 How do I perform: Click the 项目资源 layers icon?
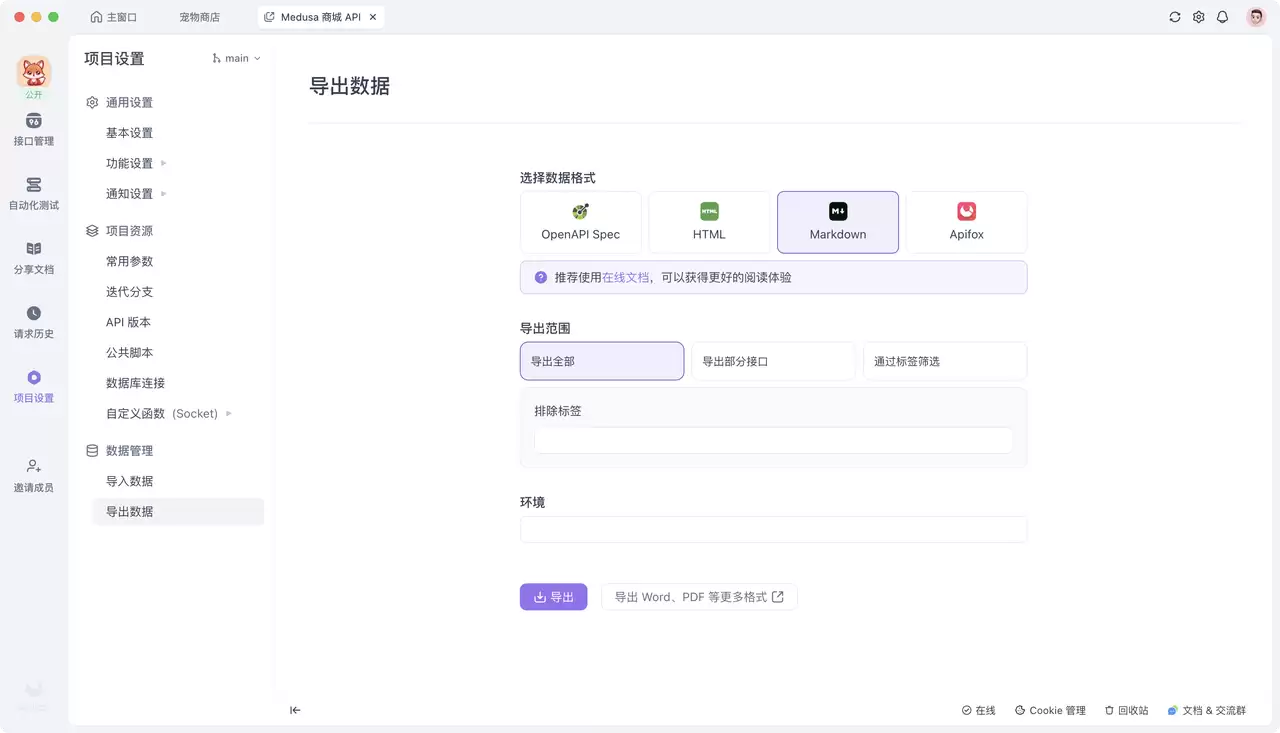[92, 230]
